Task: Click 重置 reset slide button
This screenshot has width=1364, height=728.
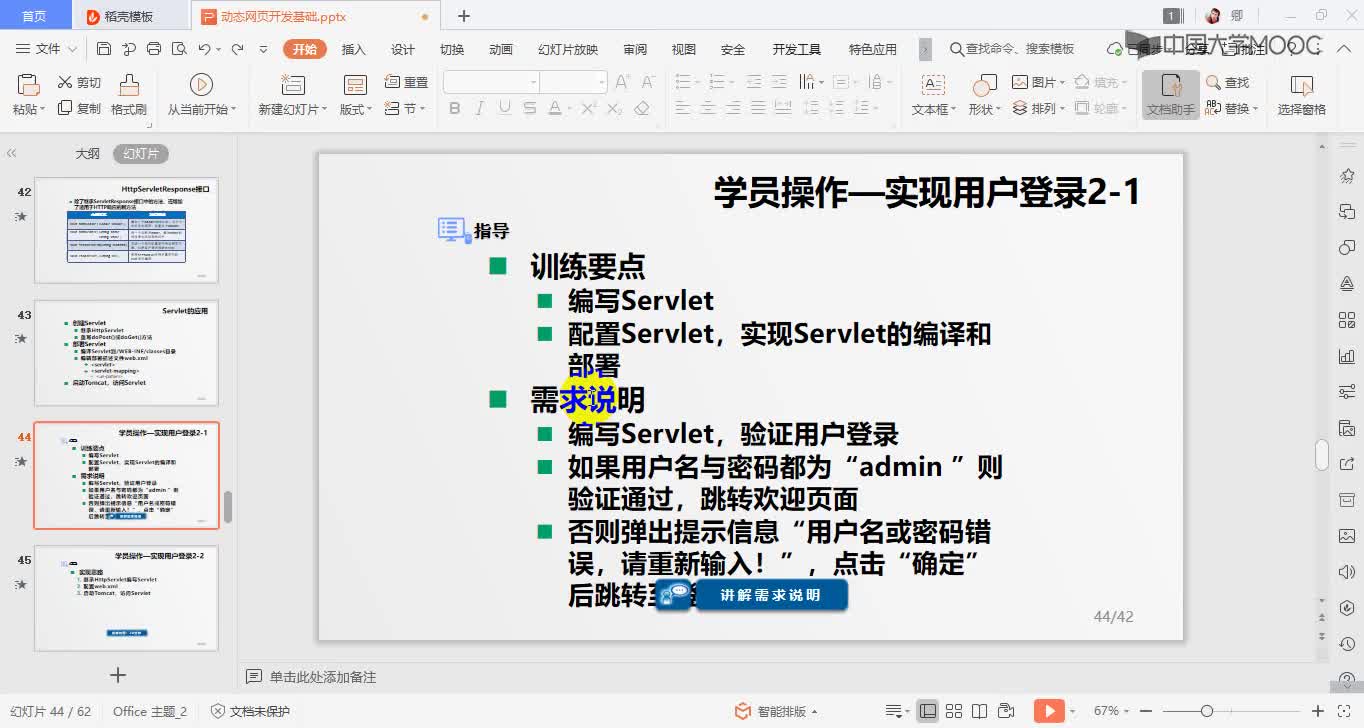Action: tap(407, 83)
